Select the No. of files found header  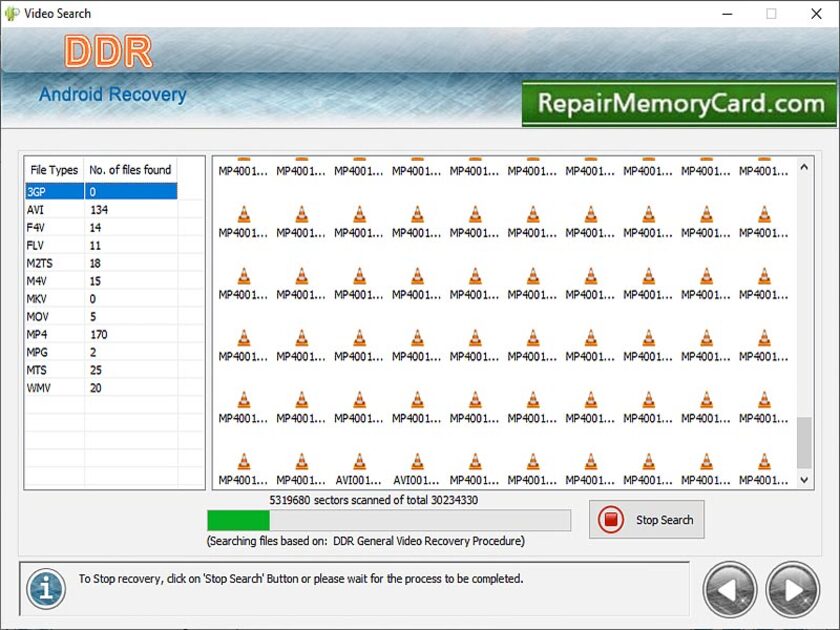tap(130, 170)
